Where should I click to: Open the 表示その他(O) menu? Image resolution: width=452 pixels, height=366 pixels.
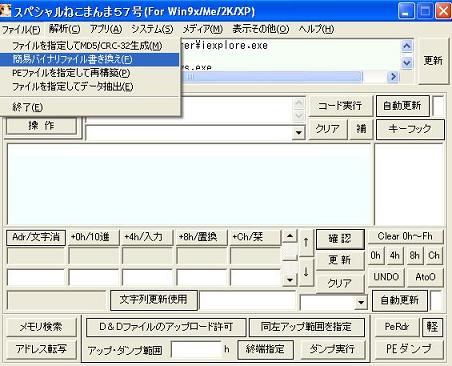[261, 29]
